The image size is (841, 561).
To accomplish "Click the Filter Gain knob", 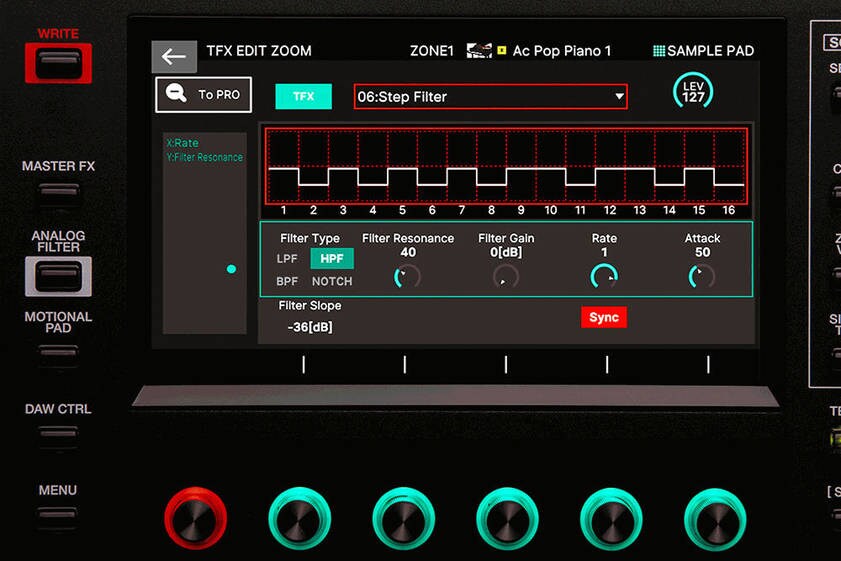I will coord(506,277).
